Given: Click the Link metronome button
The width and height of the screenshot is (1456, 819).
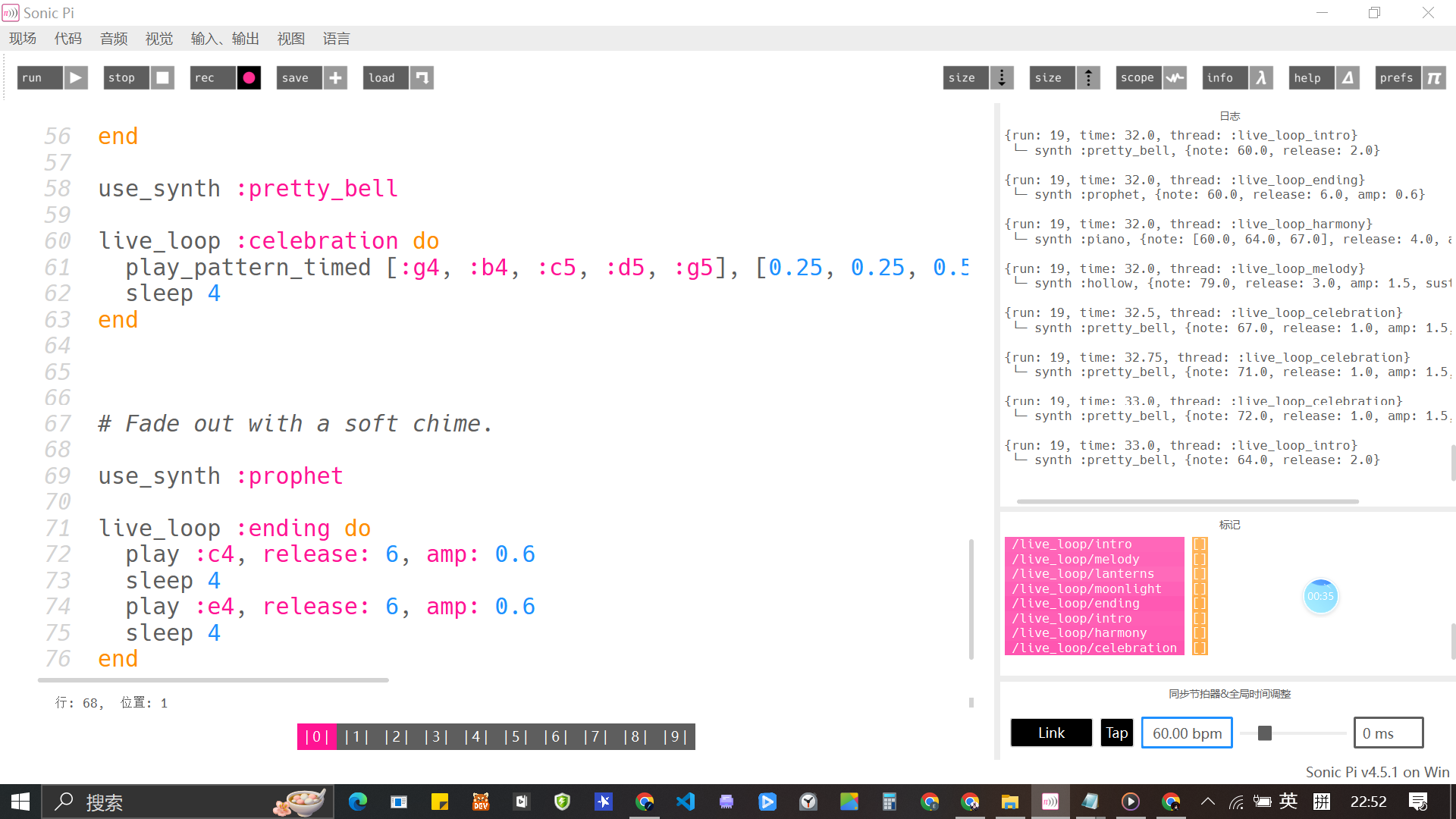Looking at the screenshot, I should click(1051, 733).
